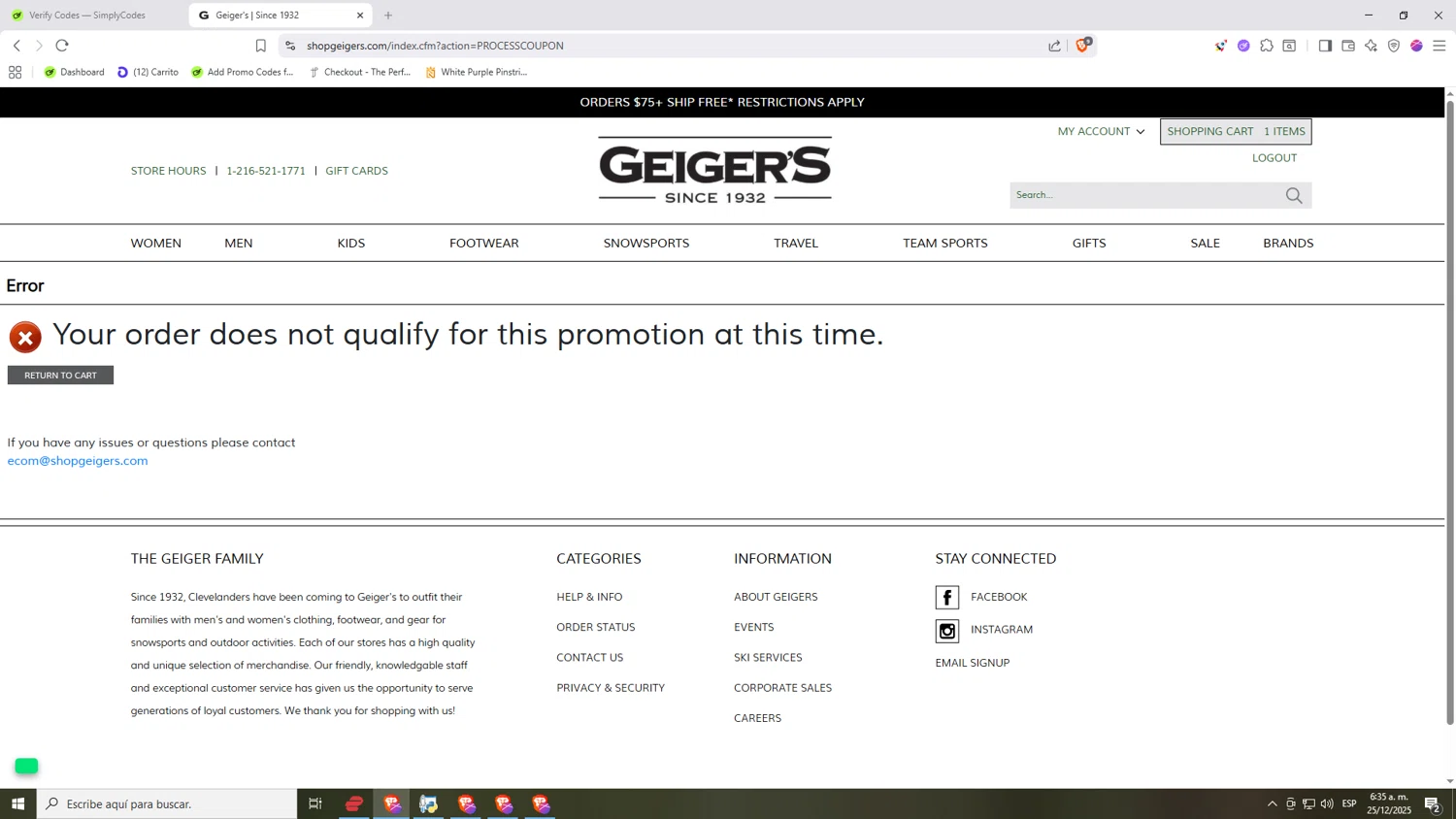Screen dimensions: 1456x819
Task: Open Brave Shields lion icon
Action: [1082, 46]
